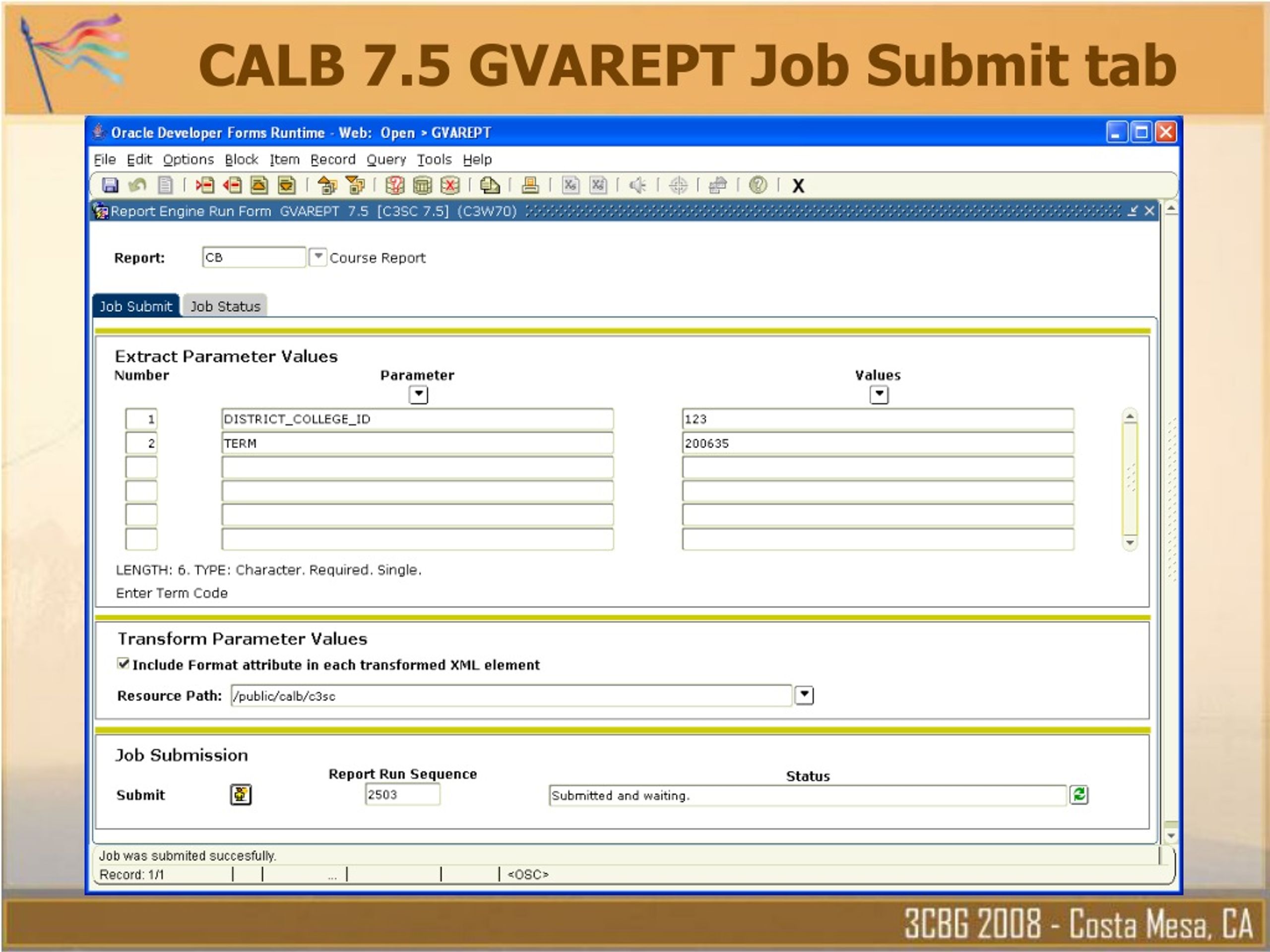
Task: Click the Submit job icon button
Action: (x=241, y=795)
